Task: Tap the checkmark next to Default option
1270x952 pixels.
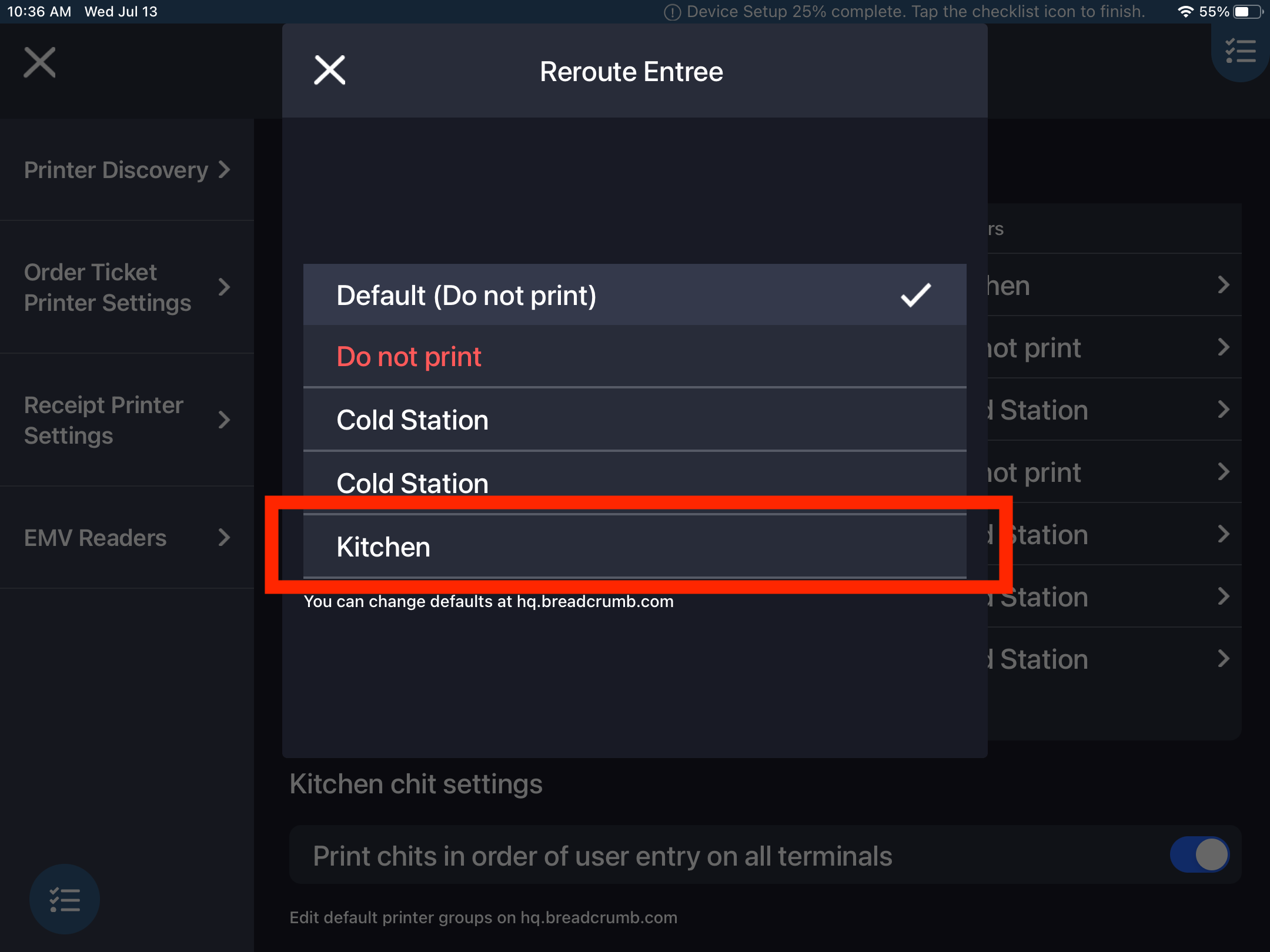Action: point(916,296)
